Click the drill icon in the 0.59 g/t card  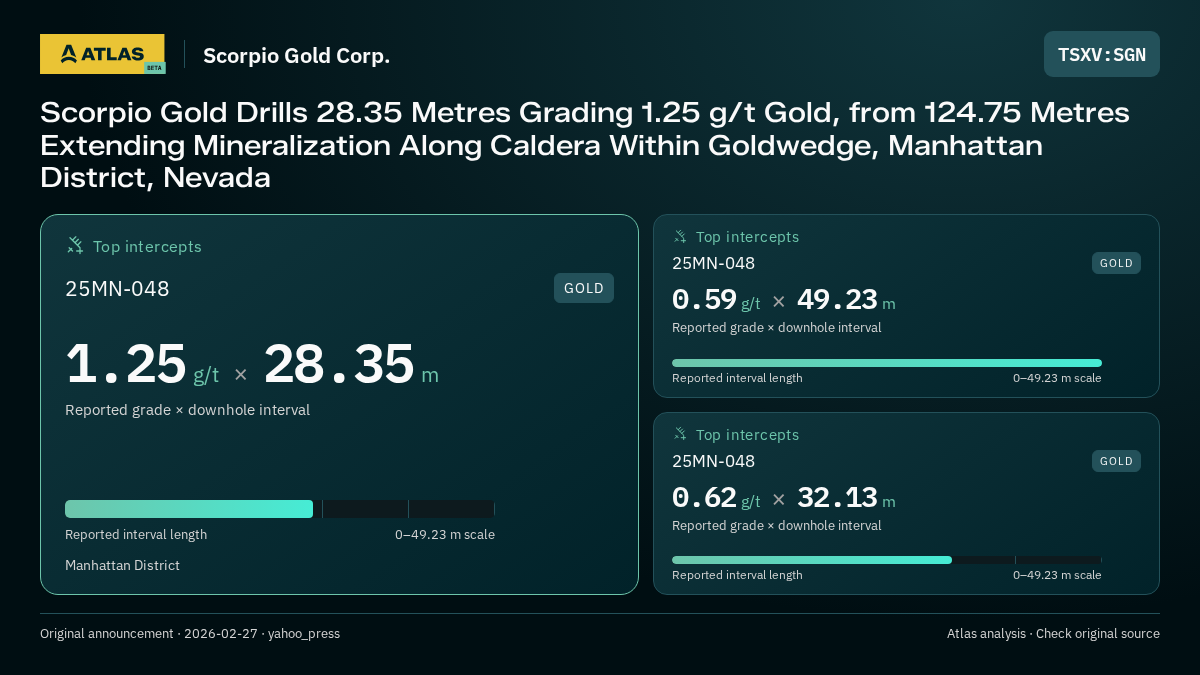[680, 237]
